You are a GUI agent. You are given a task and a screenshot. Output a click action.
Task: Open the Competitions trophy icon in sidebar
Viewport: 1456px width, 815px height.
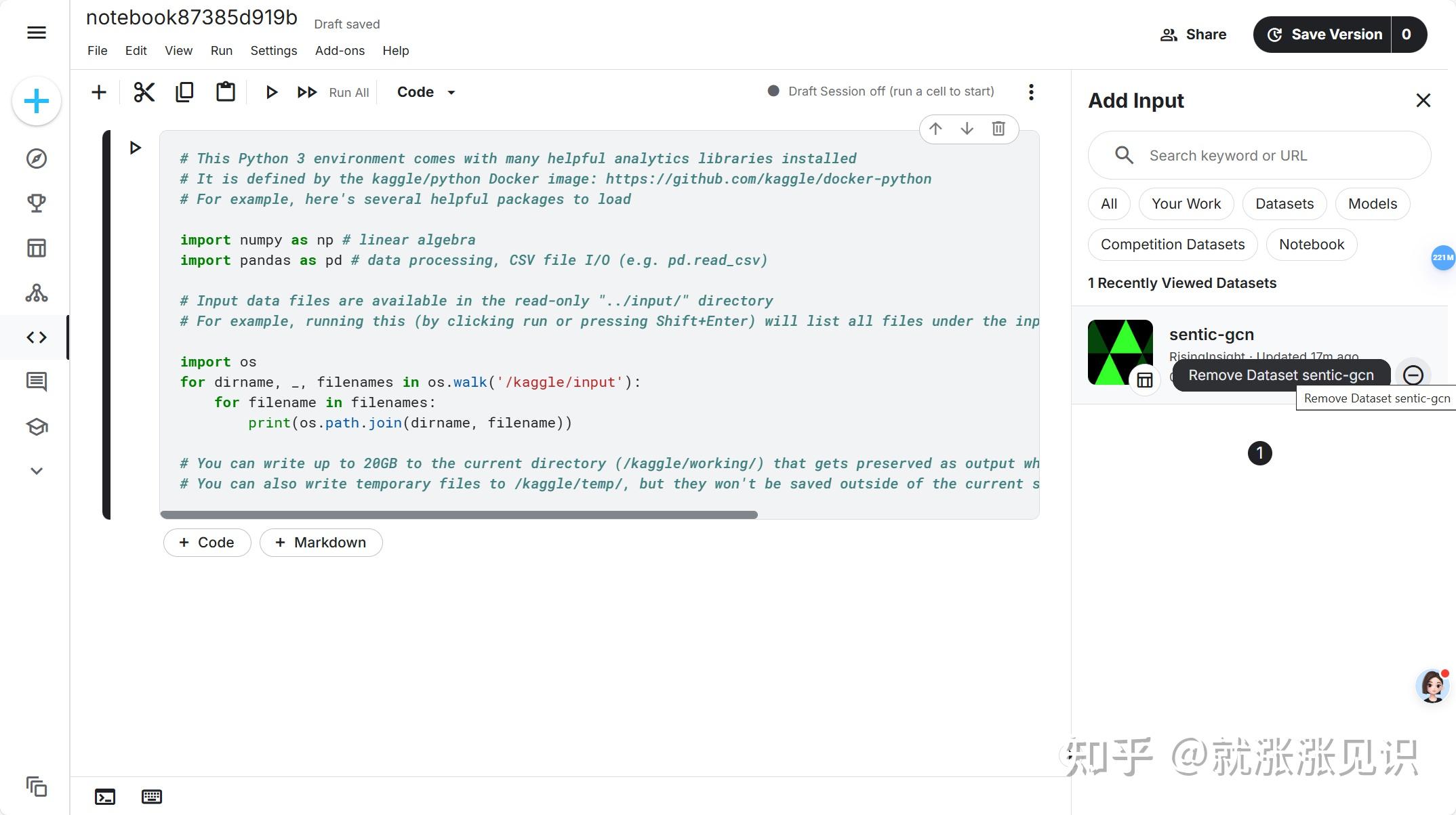point(37,203)
